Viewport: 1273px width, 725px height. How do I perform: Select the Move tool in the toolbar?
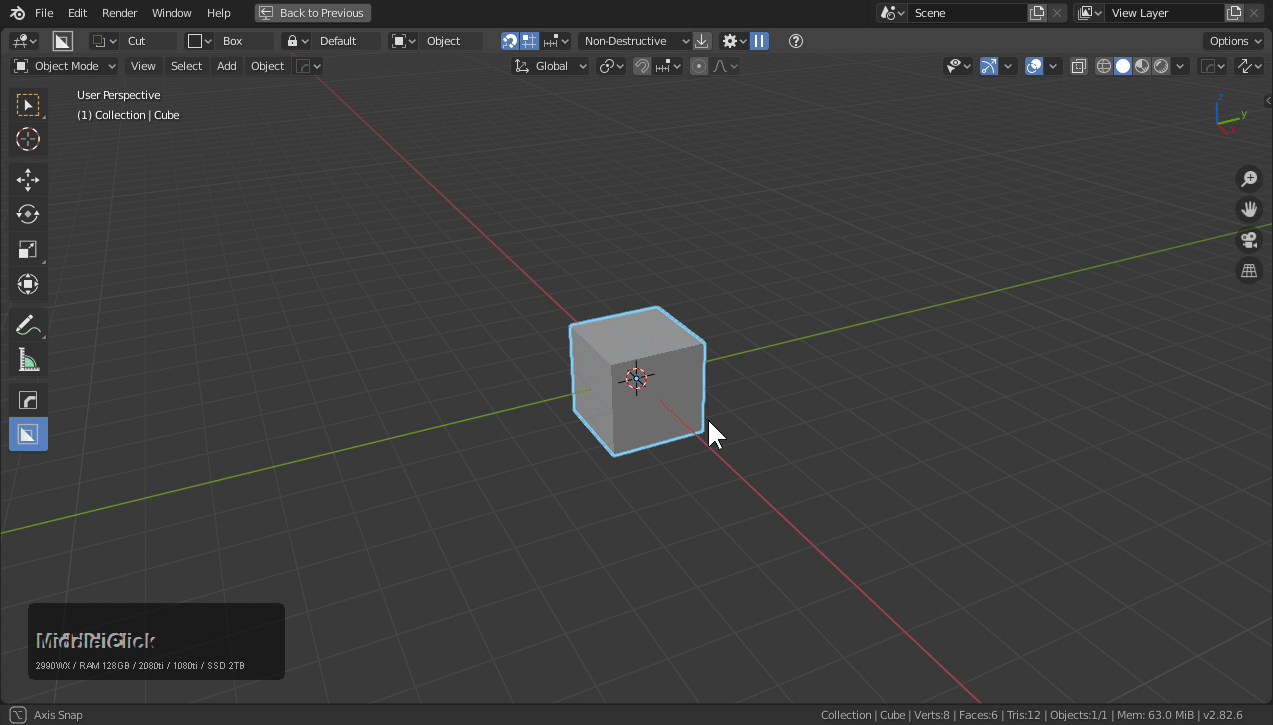point(28,180)
